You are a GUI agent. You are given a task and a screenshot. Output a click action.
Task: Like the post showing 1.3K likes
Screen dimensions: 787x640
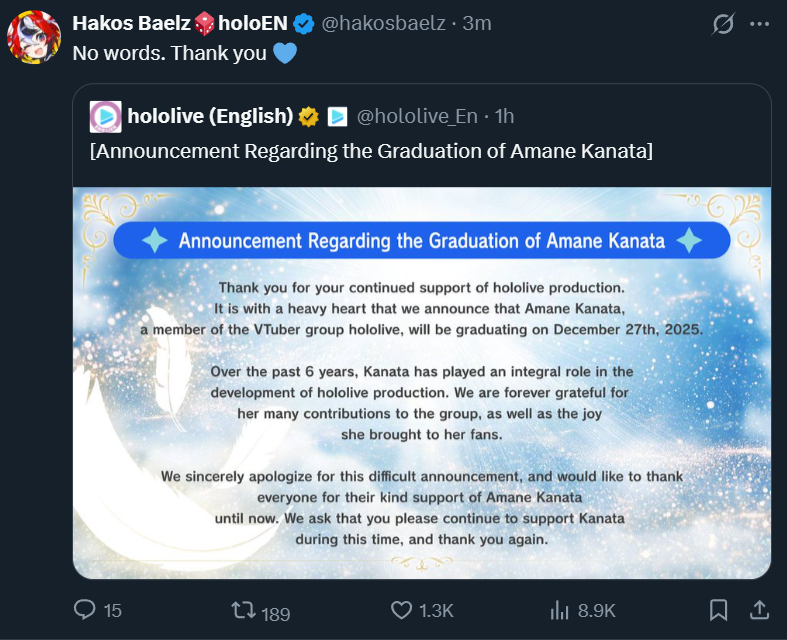[x=402, y=610]
